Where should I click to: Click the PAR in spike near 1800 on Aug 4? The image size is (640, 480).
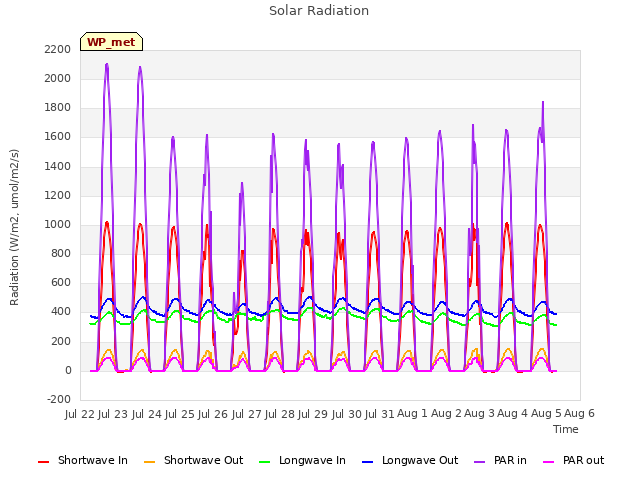pos(543,102)
